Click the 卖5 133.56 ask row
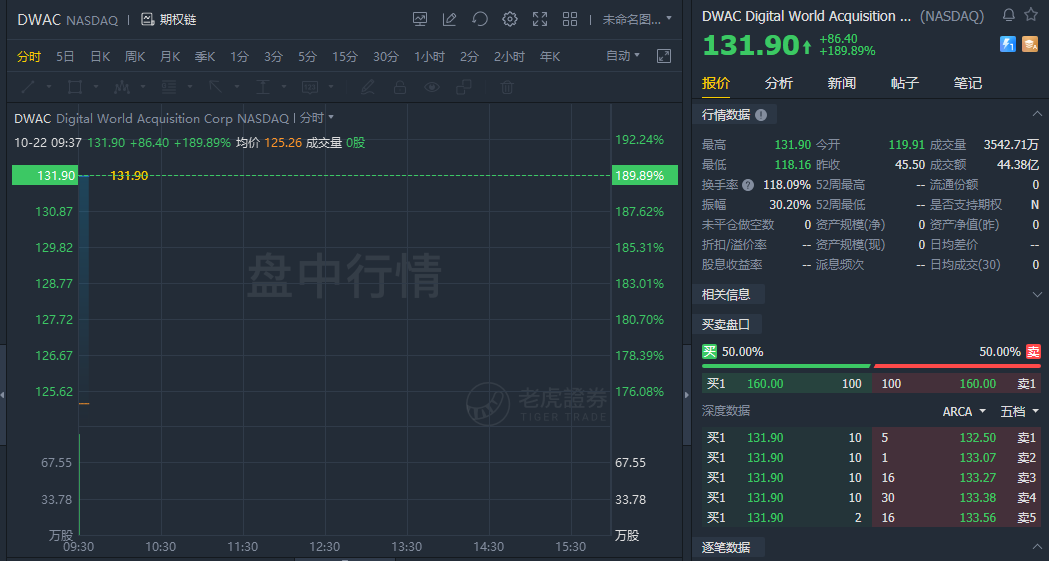 click(957, 518)
